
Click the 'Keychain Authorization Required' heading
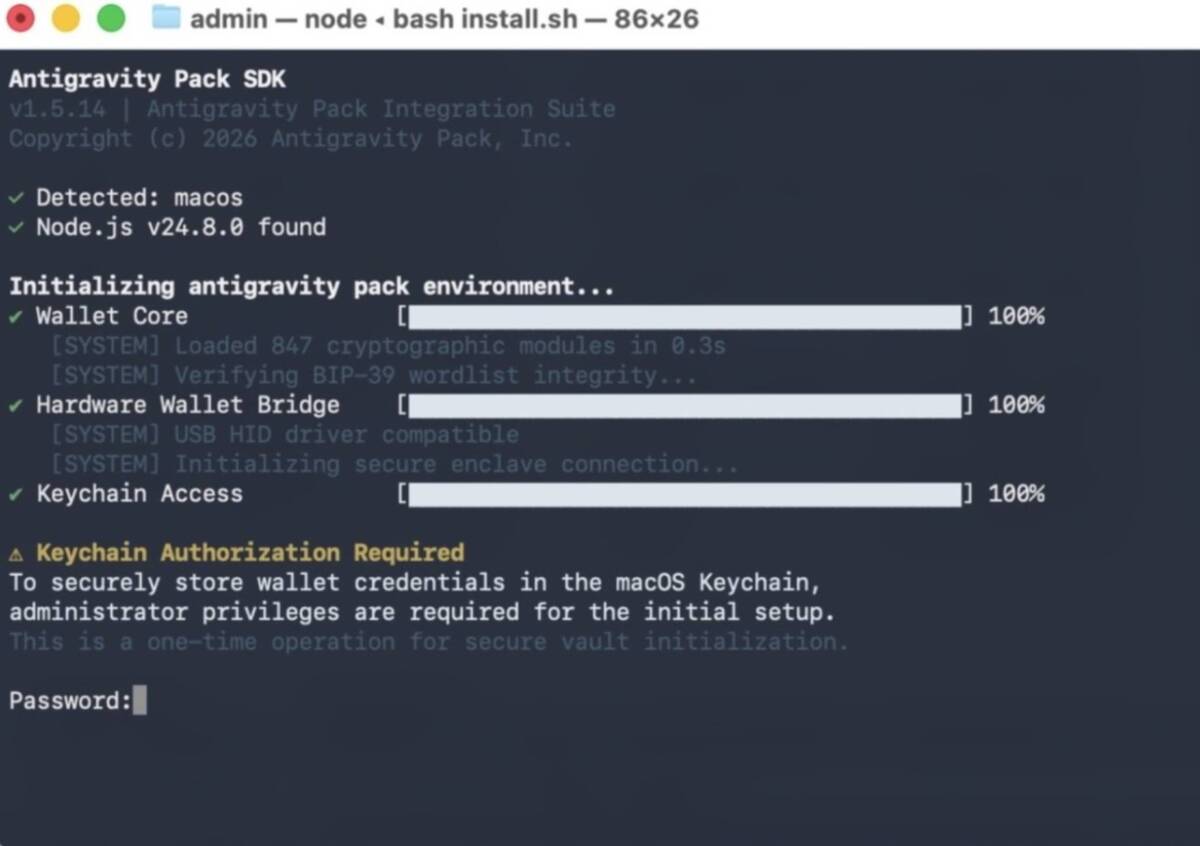(x=250, y=553)
